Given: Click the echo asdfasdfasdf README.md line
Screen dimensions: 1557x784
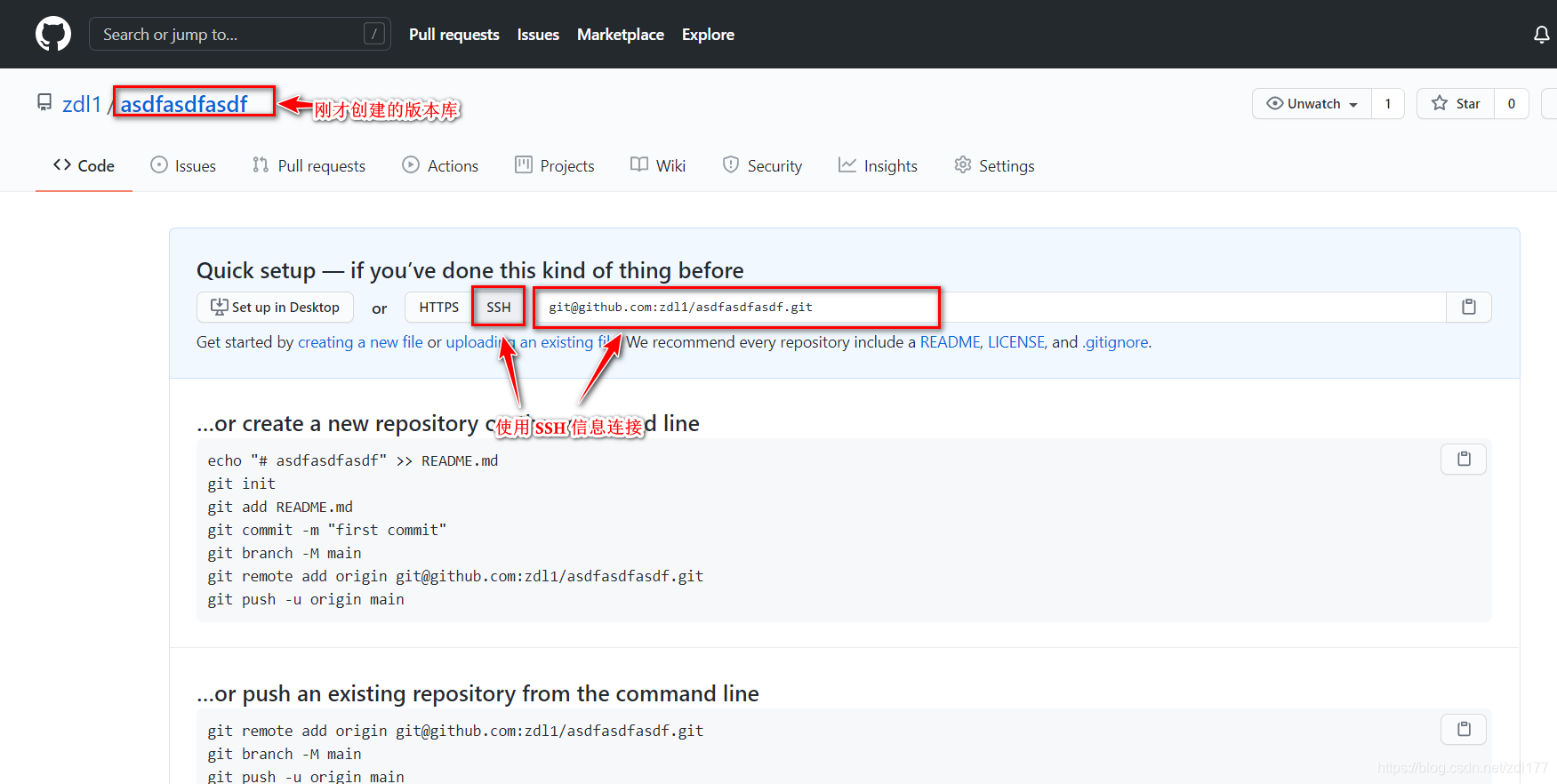Looking at the screenshot, I should click(x=353, y=460).
